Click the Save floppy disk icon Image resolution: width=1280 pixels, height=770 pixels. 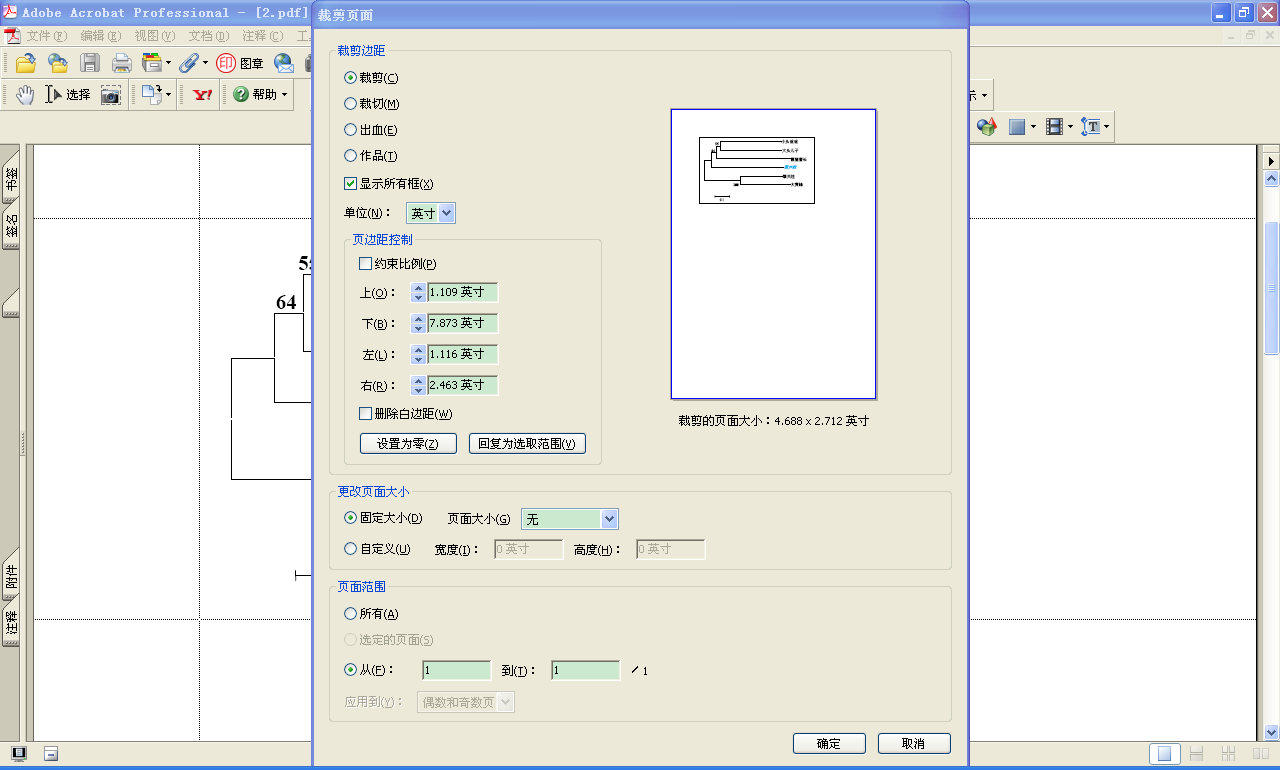90,63
